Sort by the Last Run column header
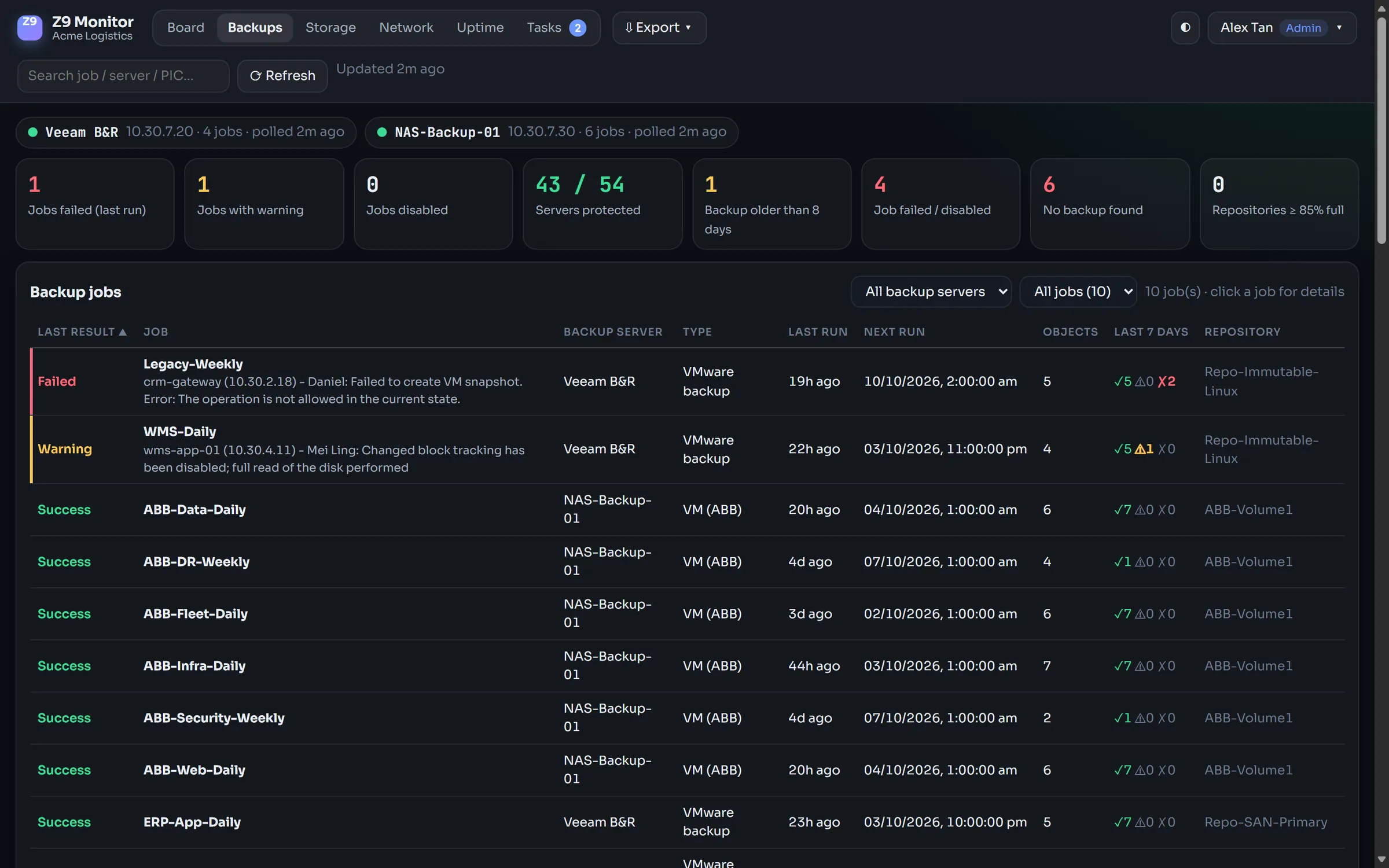 (x=817, y=332)
